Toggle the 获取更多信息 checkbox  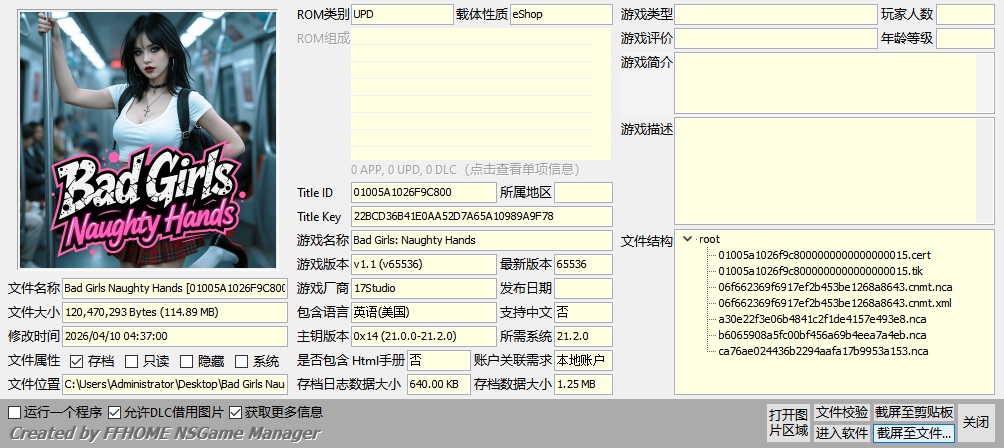(236, 412)
